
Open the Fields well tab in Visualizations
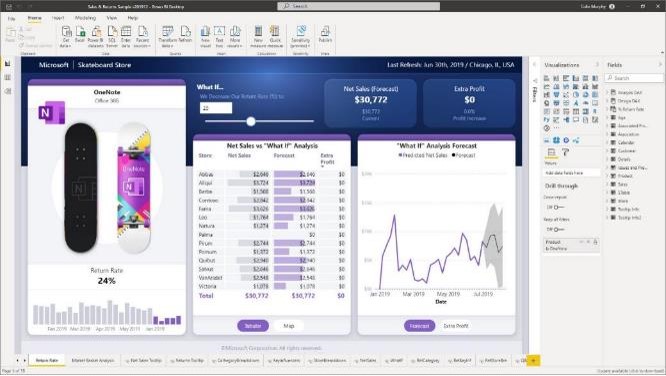click(x=551, y=152)
